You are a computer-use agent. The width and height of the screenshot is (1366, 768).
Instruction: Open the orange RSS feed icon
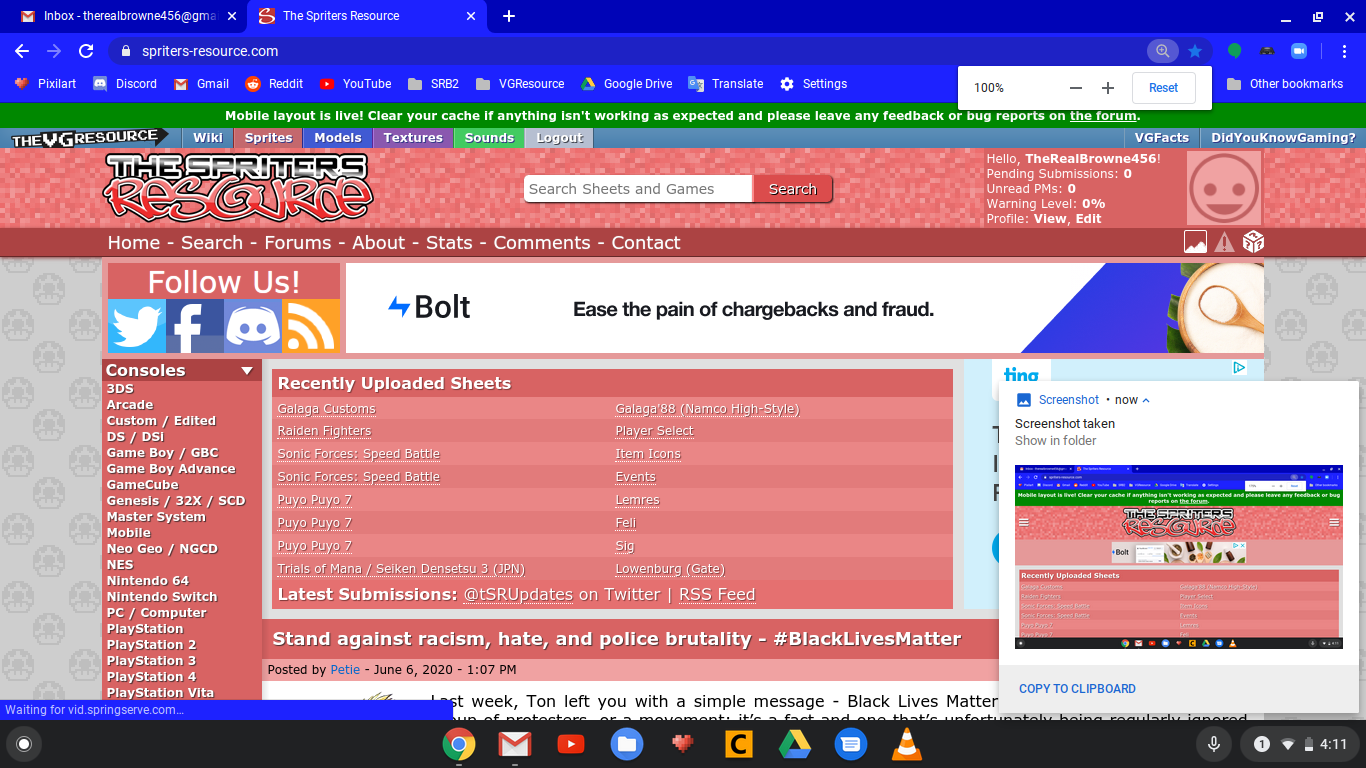coord(311,326)
